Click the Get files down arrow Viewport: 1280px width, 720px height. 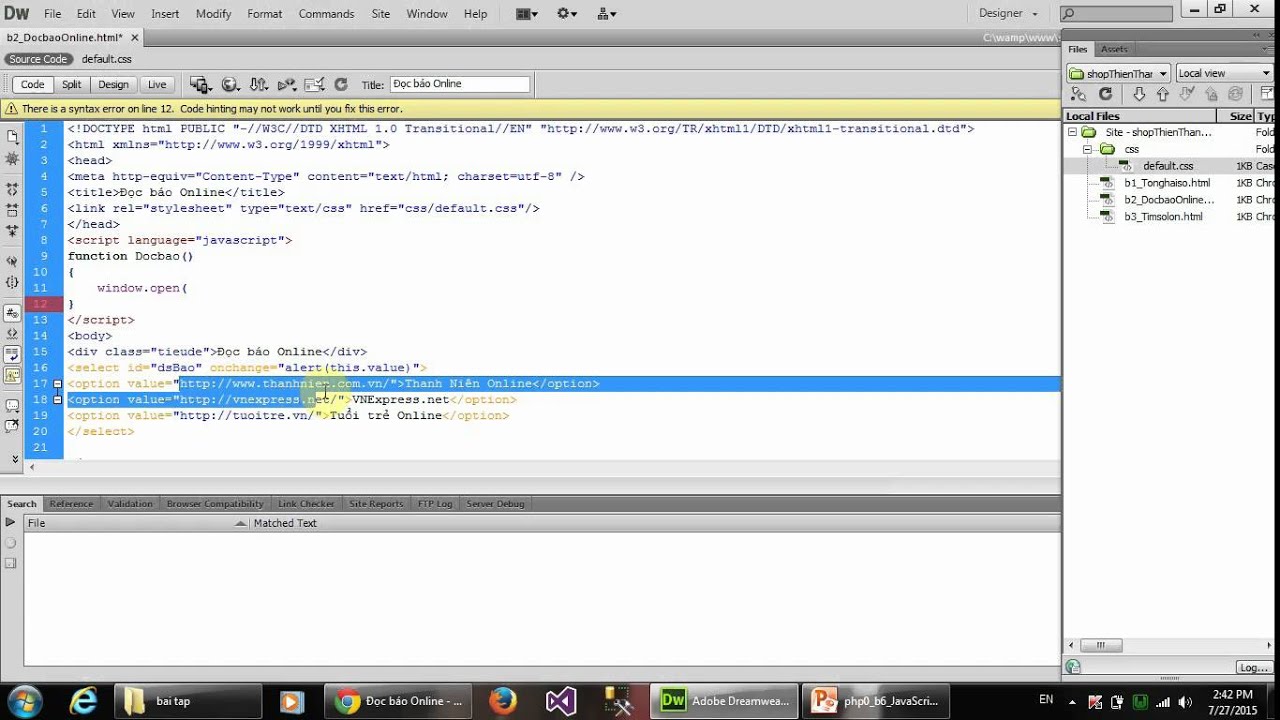coord(1139,94)
